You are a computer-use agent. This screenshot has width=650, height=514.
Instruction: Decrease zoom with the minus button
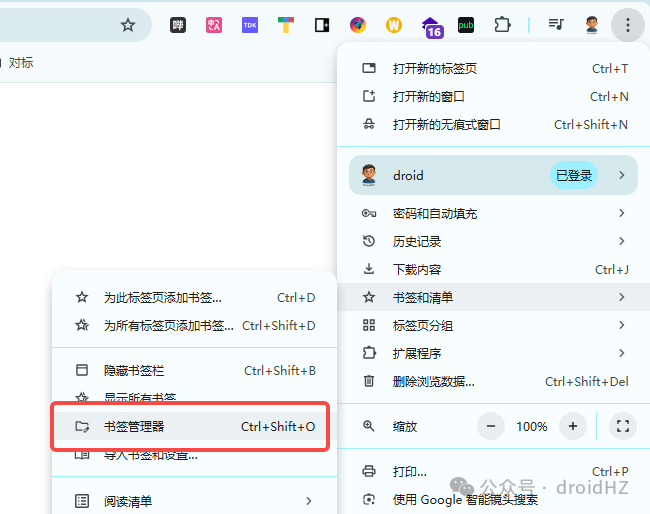pyautogui.click(x=491, y=426)
